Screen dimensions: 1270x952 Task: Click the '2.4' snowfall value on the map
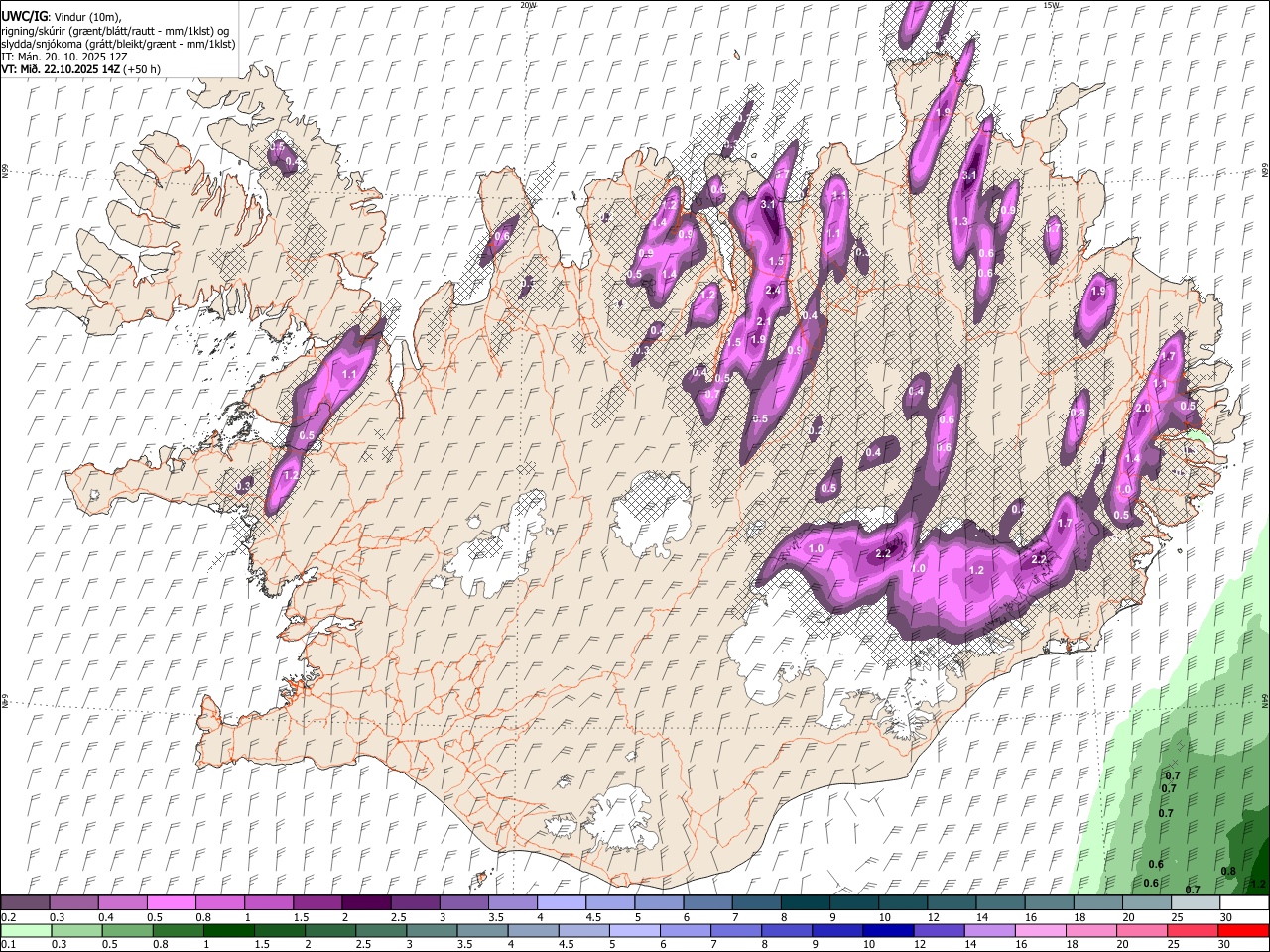(774, 290)
